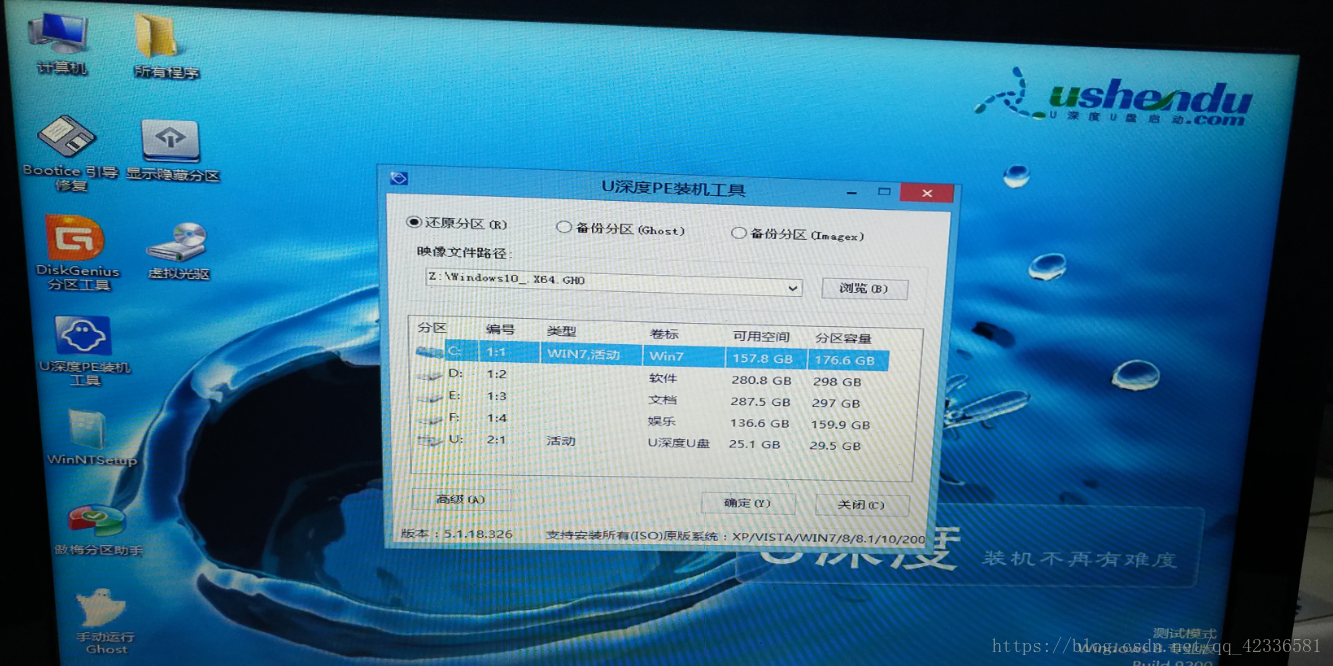Select 娱乐 label in F: row
The width and height of the screenshot is (1333, 666).
click(662, 421)
